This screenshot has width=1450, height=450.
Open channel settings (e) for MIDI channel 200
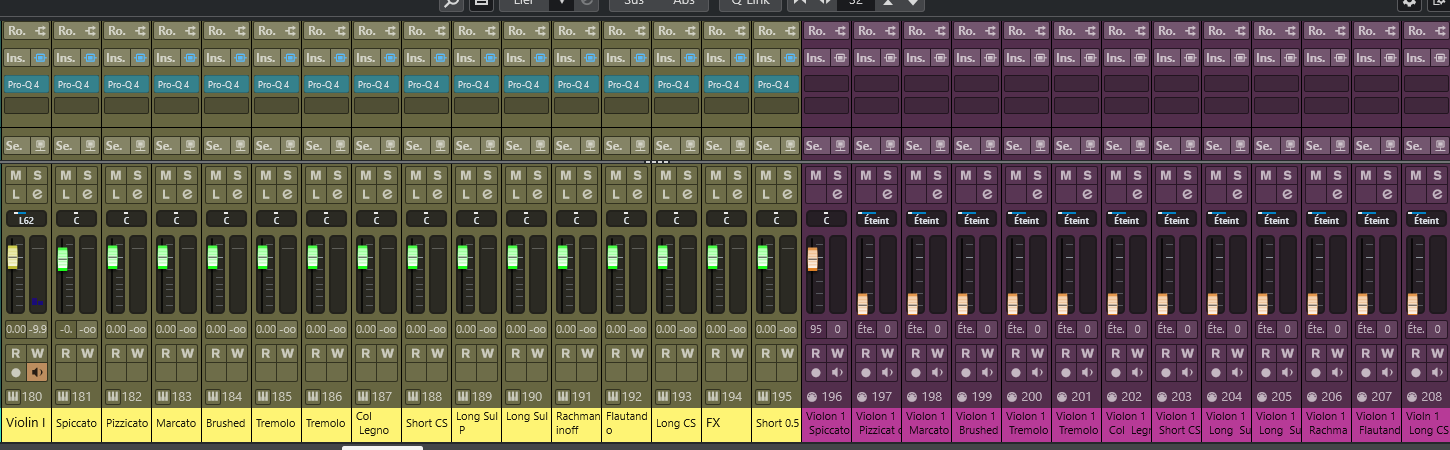click(x=1038, y=193)
